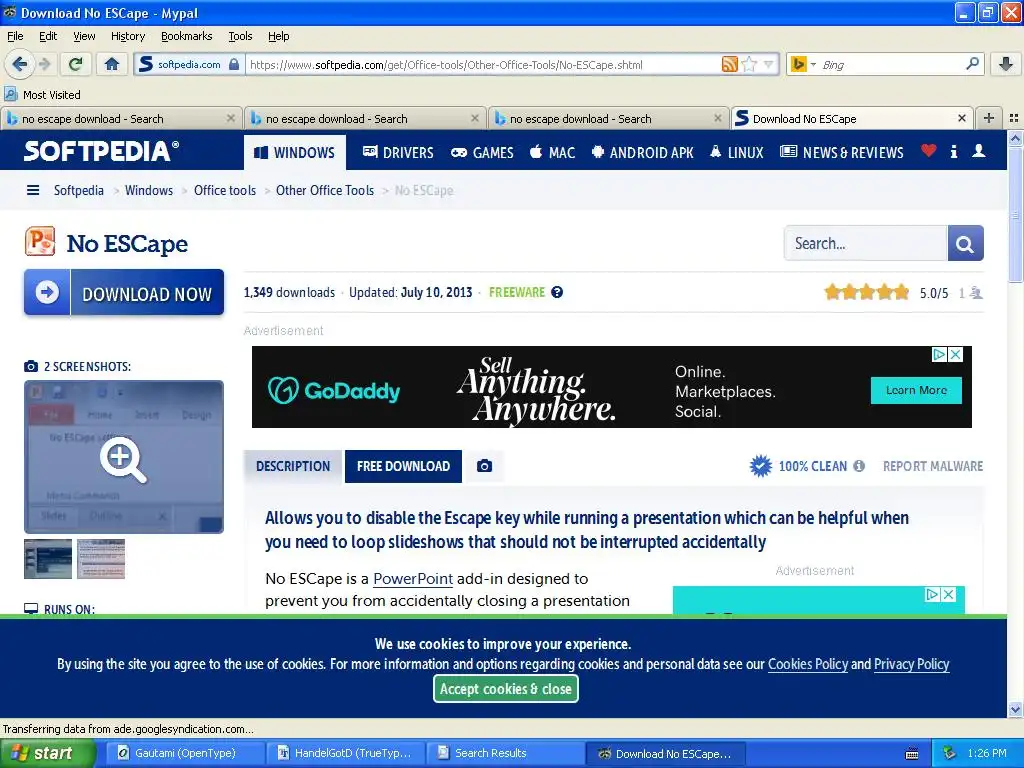Open the Bookmarks menu

click(x=187, y=37)
